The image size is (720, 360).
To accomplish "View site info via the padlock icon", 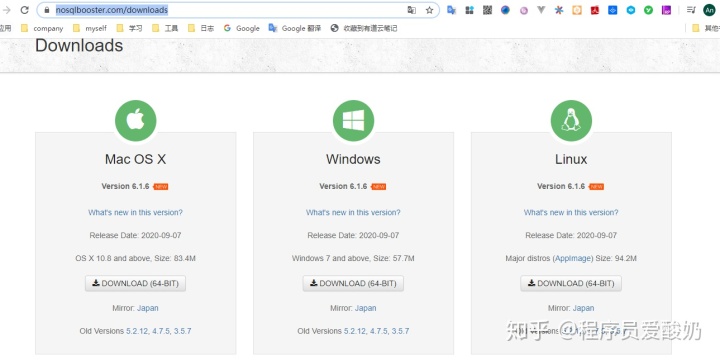I will (46, 10).
